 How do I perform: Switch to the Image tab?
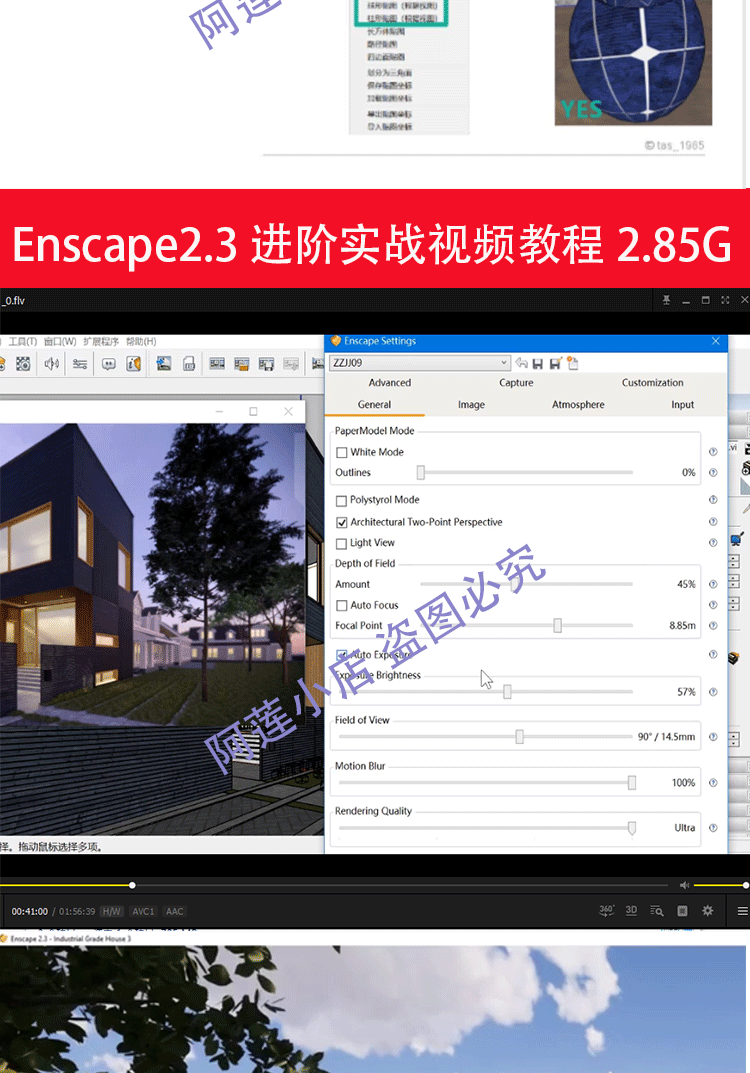[x=471, y=404]
